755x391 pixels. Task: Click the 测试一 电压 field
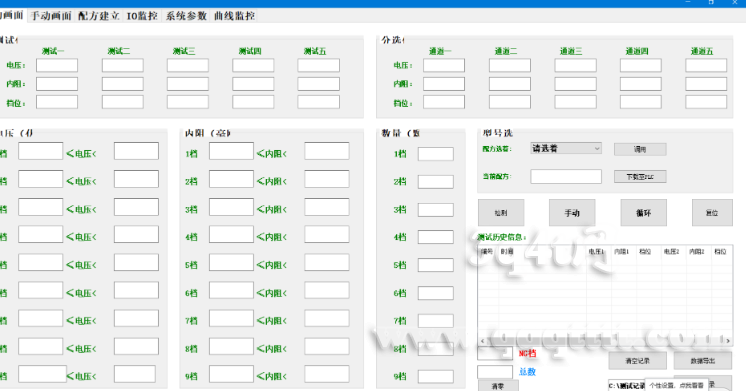[57, 65]
